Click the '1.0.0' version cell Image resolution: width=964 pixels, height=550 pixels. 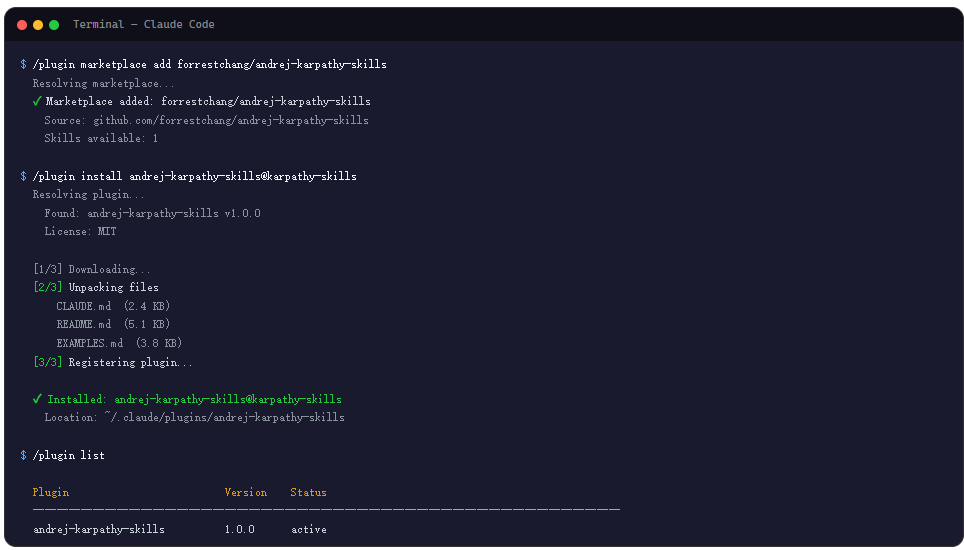point(240,530)
